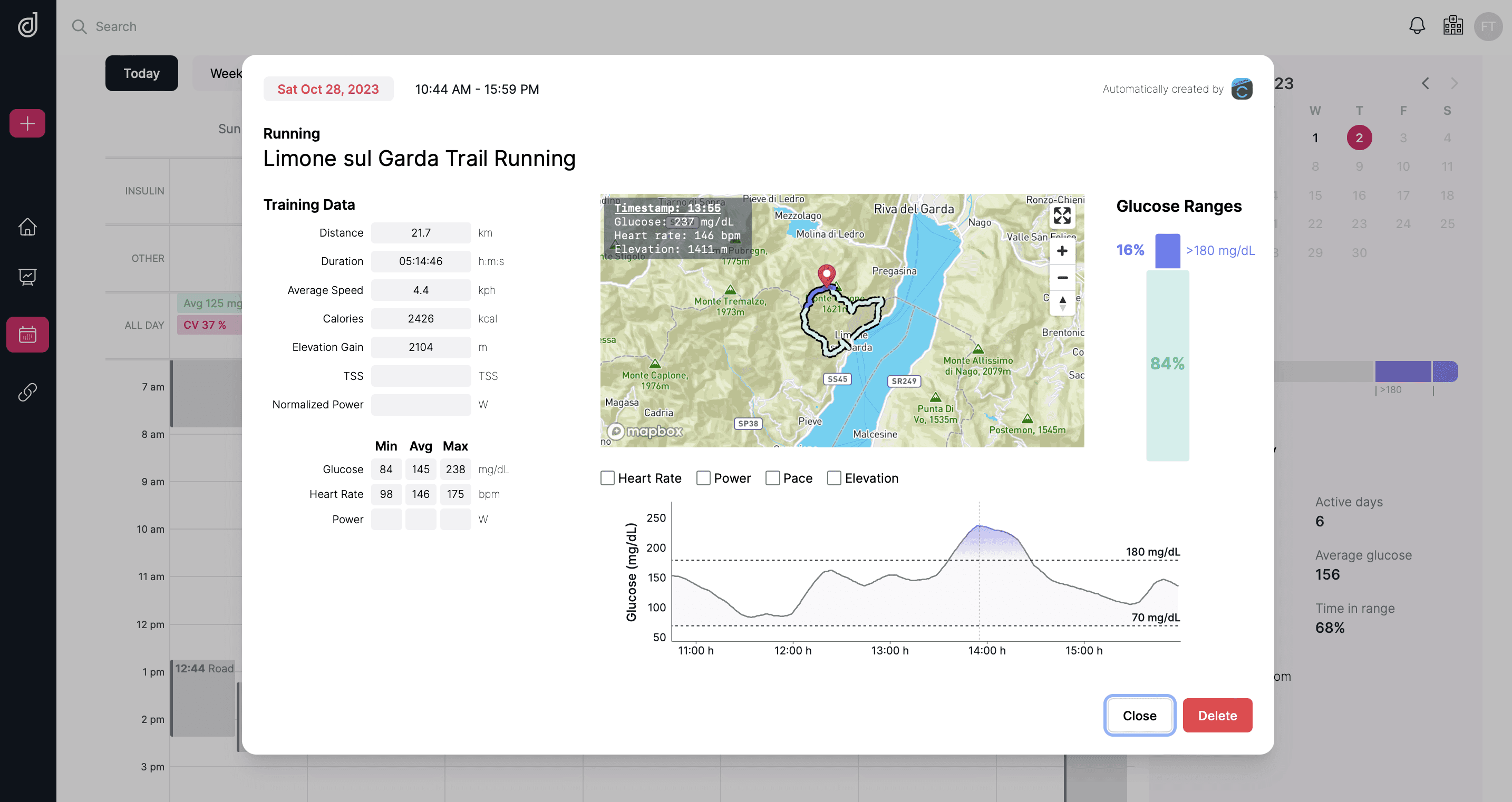Close the activity details dialog
This screenshot has width=1512, height=802.
pos(1139,715)
